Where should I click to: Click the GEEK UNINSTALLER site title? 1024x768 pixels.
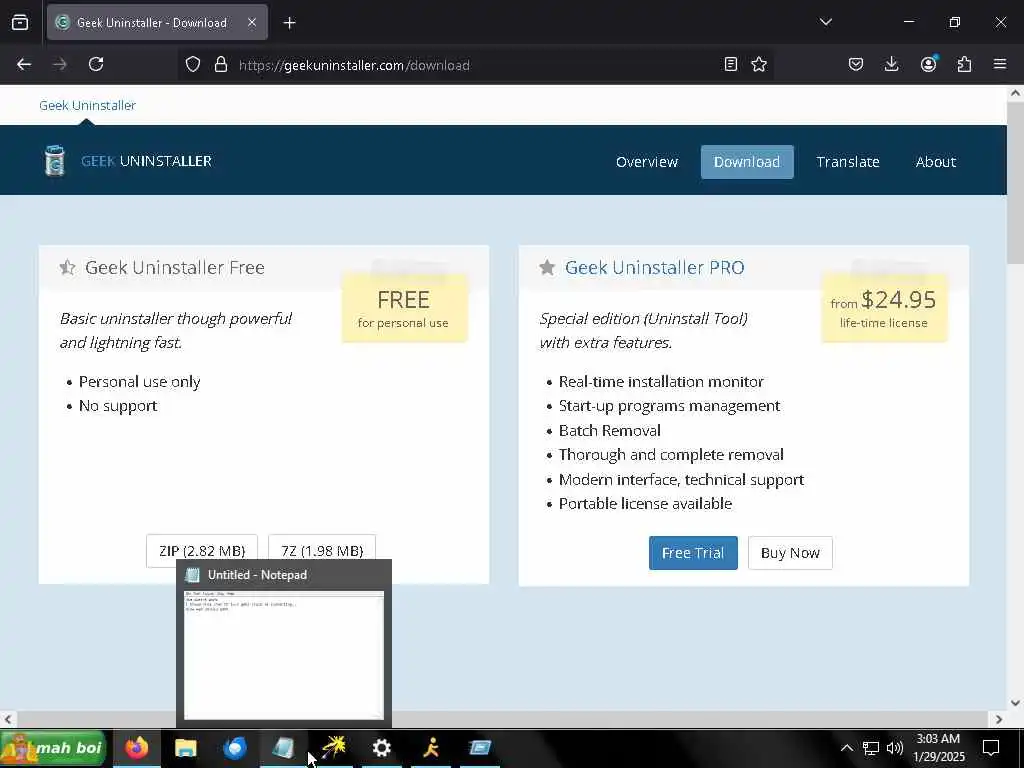tap(146, 161)
